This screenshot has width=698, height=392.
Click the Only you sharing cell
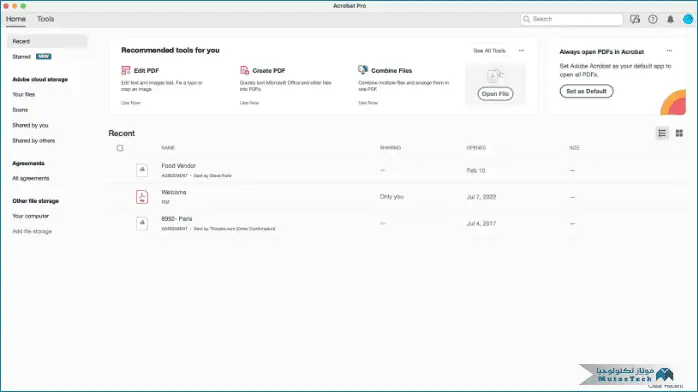point(392,197)
